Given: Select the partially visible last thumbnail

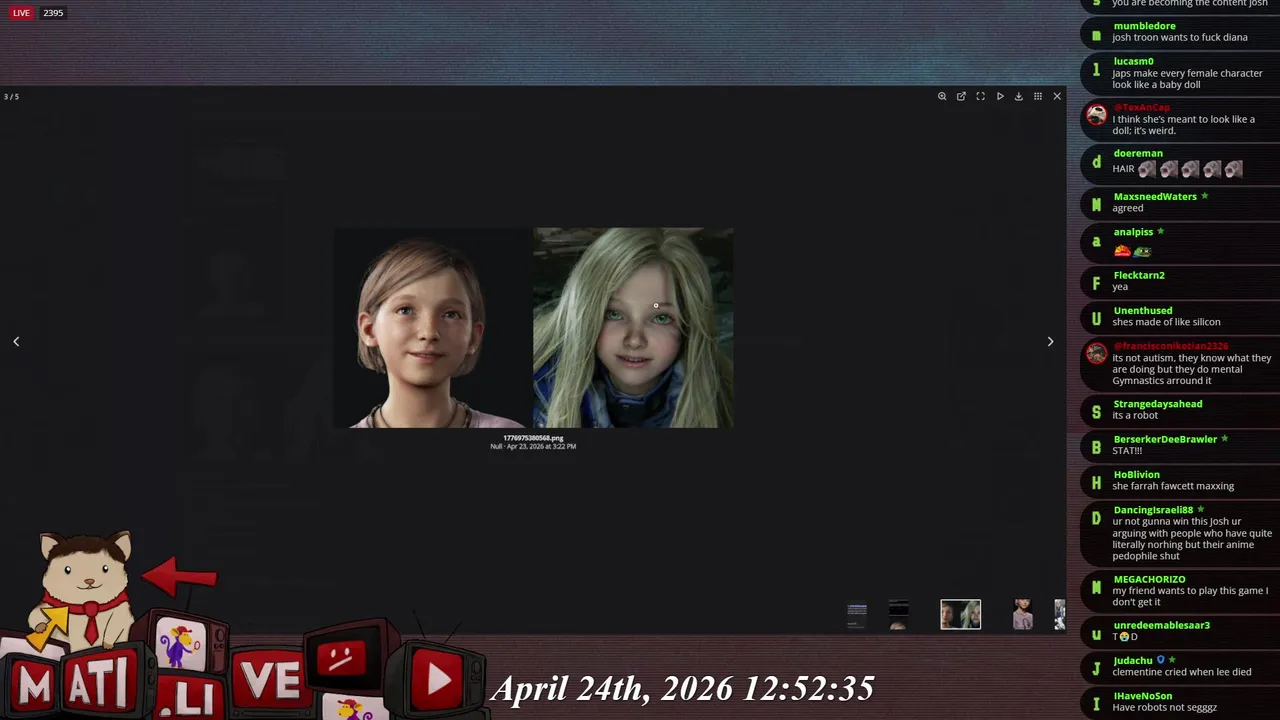Looking at the screenshot, I should 1060,614.
